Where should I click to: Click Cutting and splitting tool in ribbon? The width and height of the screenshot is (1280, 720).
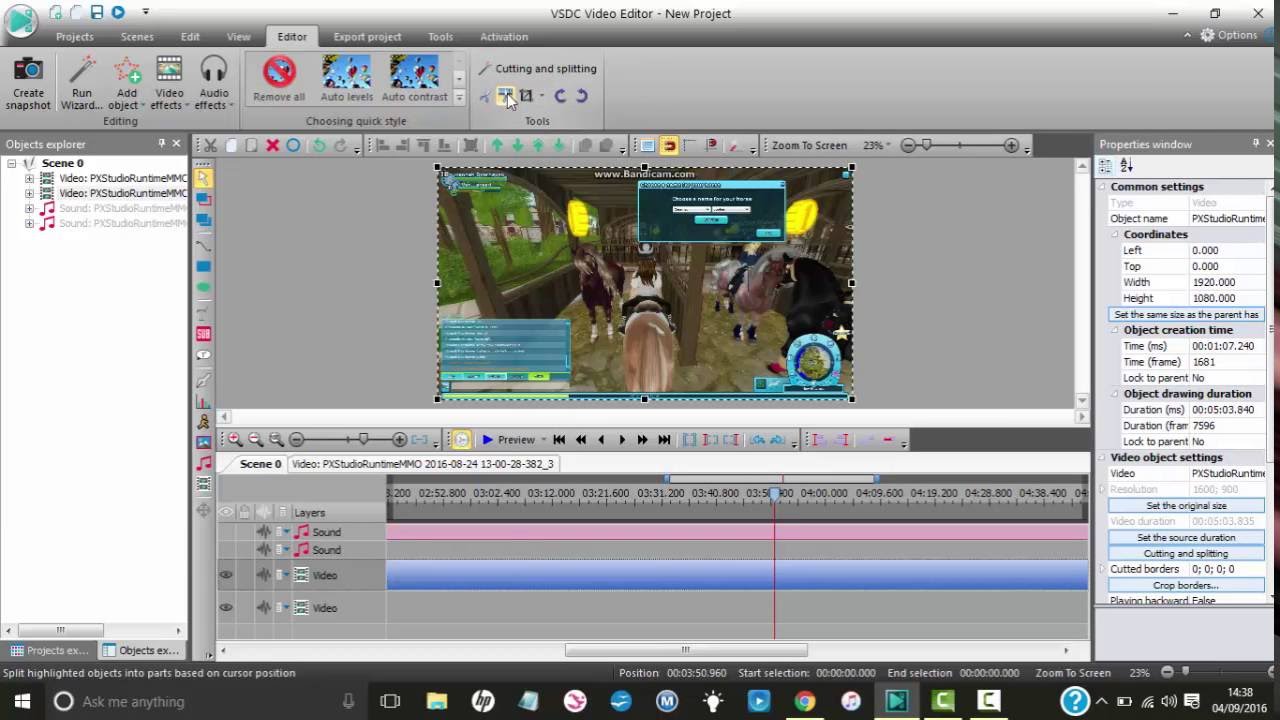[x=537, y=69]
